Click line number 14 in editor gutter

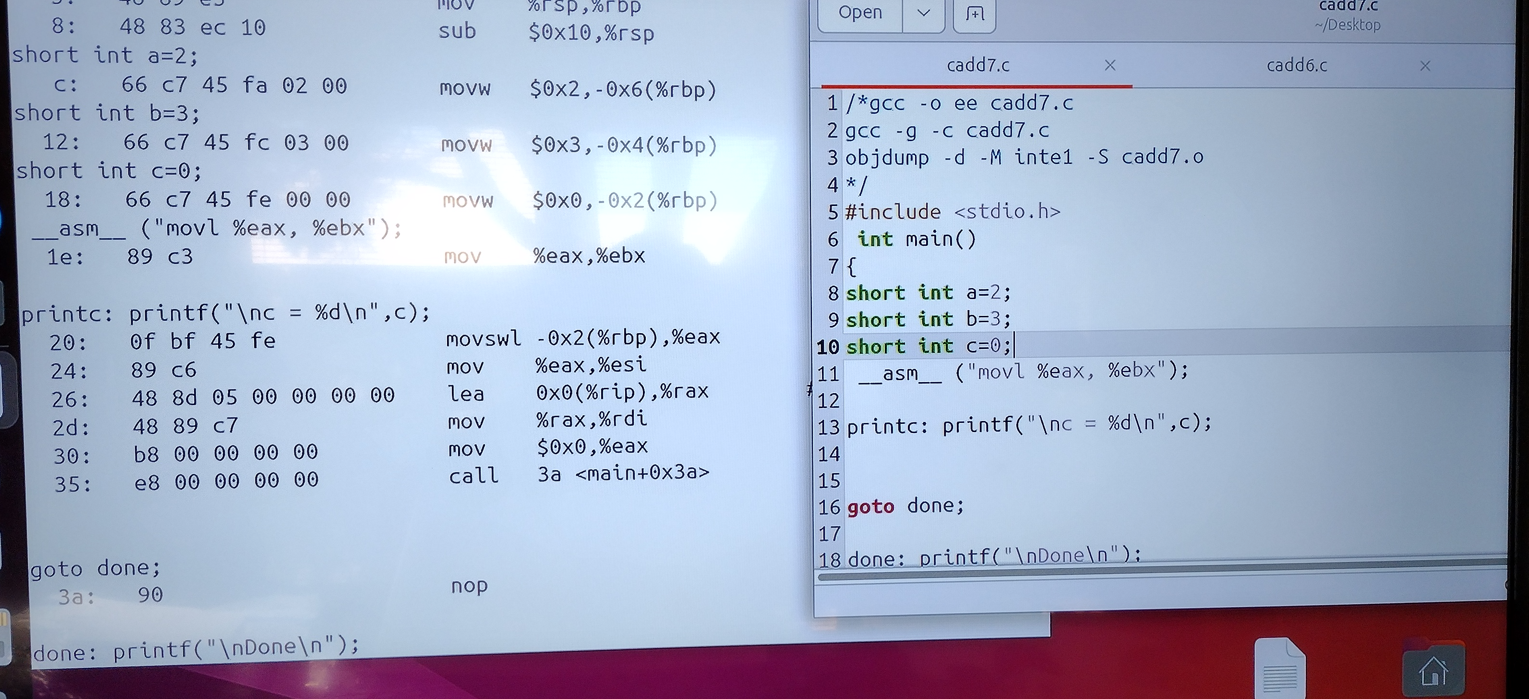tap(829, 454)
